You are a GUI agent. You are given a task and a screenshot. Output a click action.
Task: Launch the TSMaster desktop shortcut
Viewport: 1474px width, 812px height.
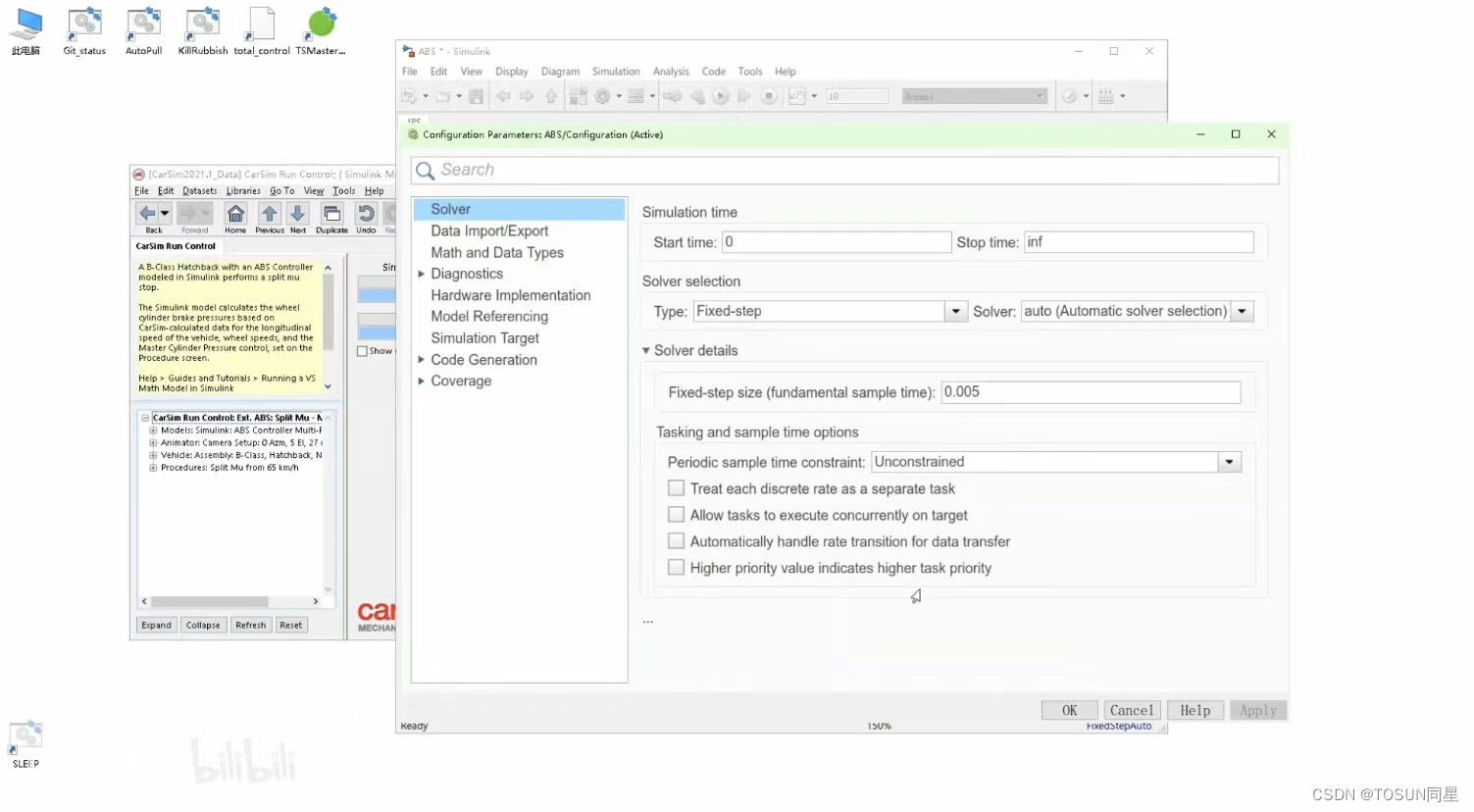321,31
